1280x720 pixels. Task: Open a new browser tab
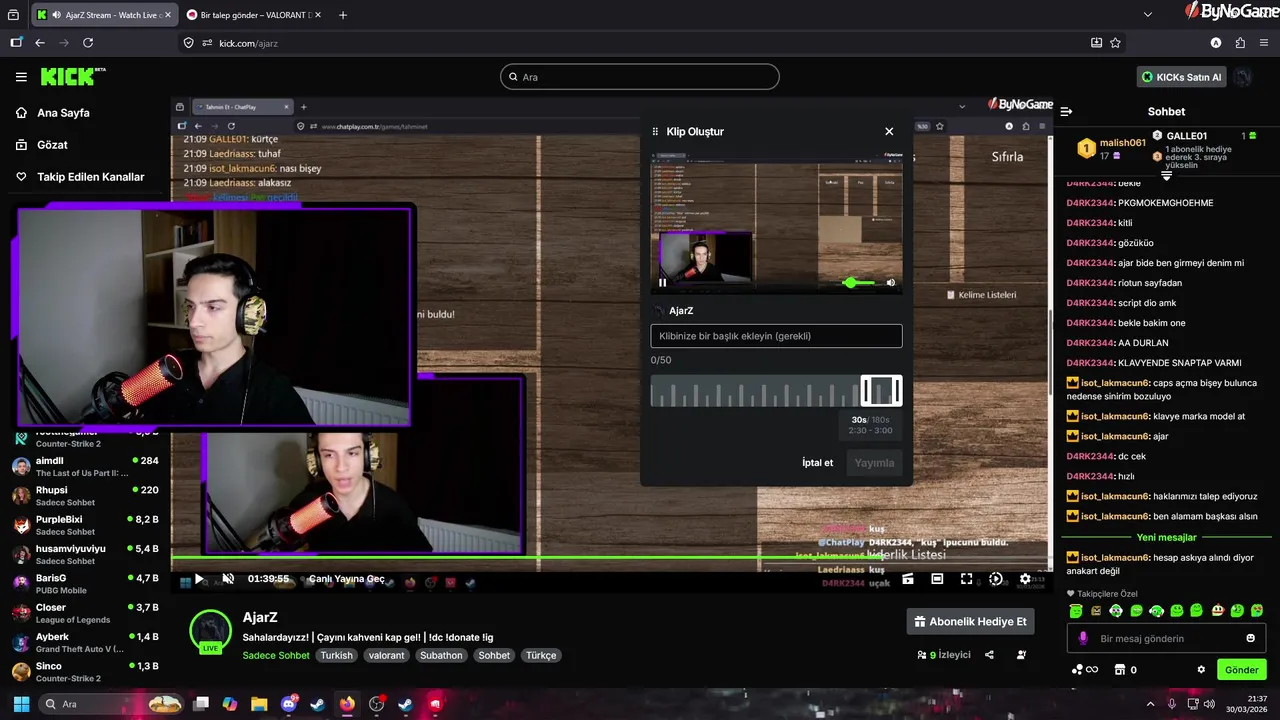pos(343,15)
